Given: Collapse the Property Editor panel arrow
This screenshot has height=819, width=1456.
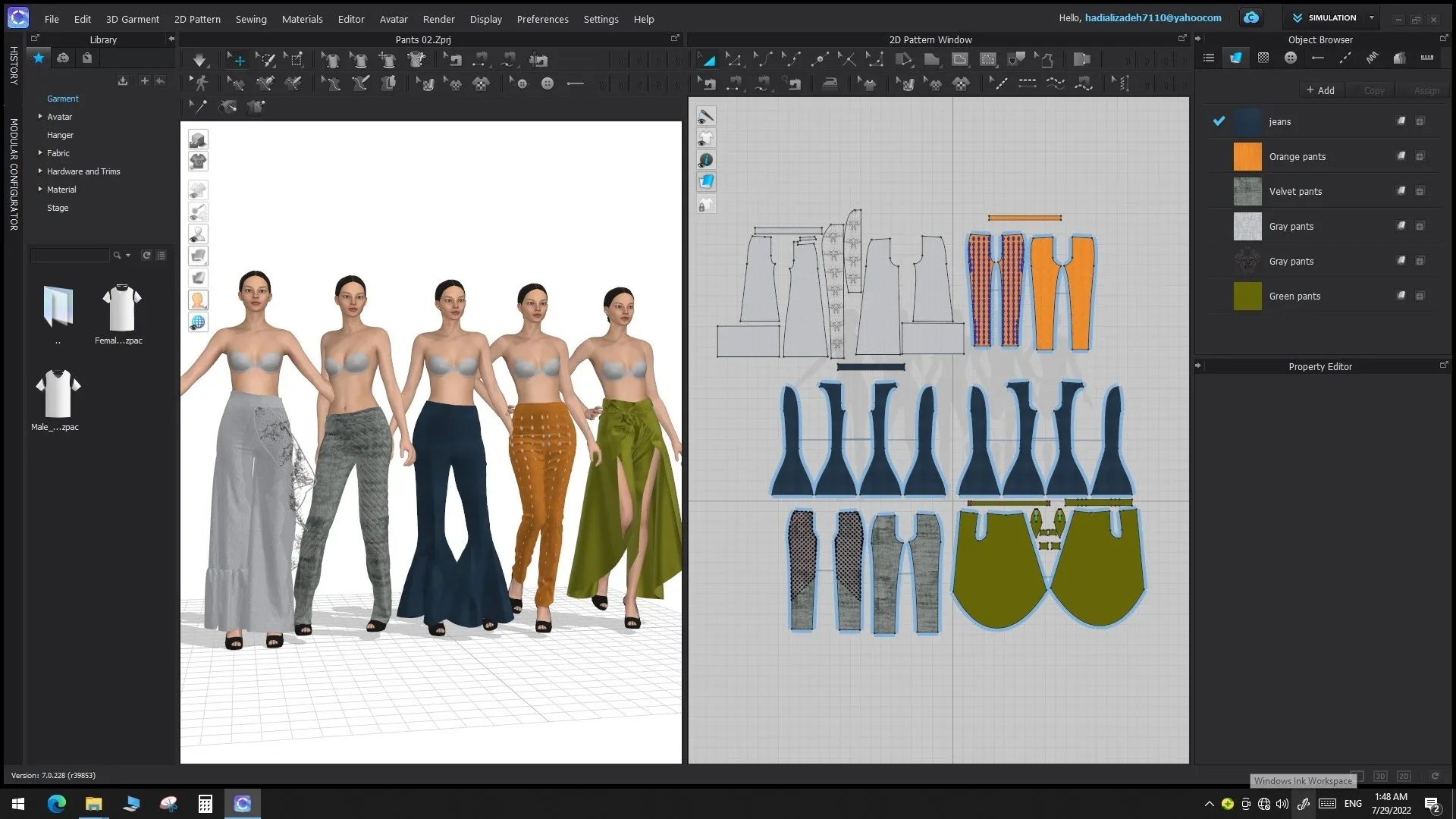Looking at the screenshot, I should point(1198,366).
